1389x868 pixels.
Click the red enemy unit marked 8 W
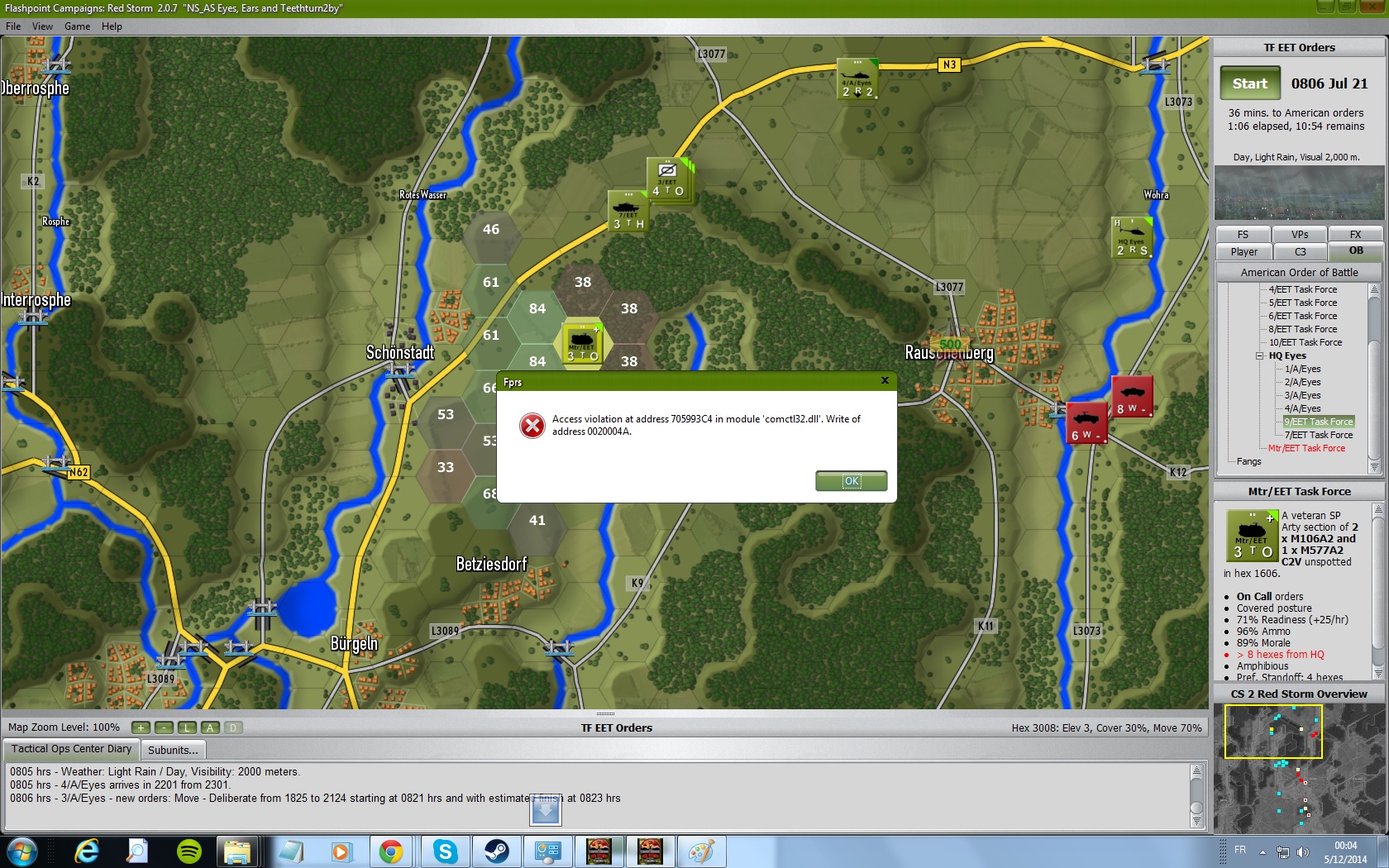click(1132, 397)
